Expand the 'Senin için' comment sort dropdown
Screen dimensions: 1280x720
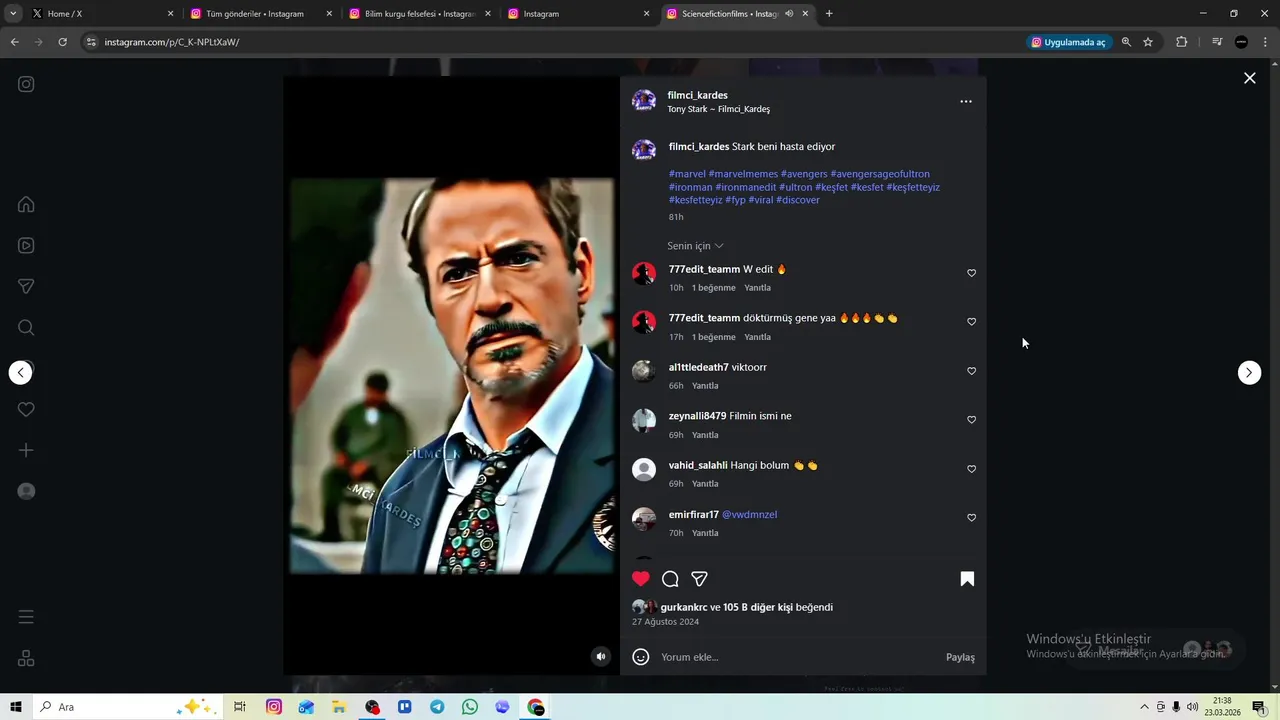pos(695,246)
